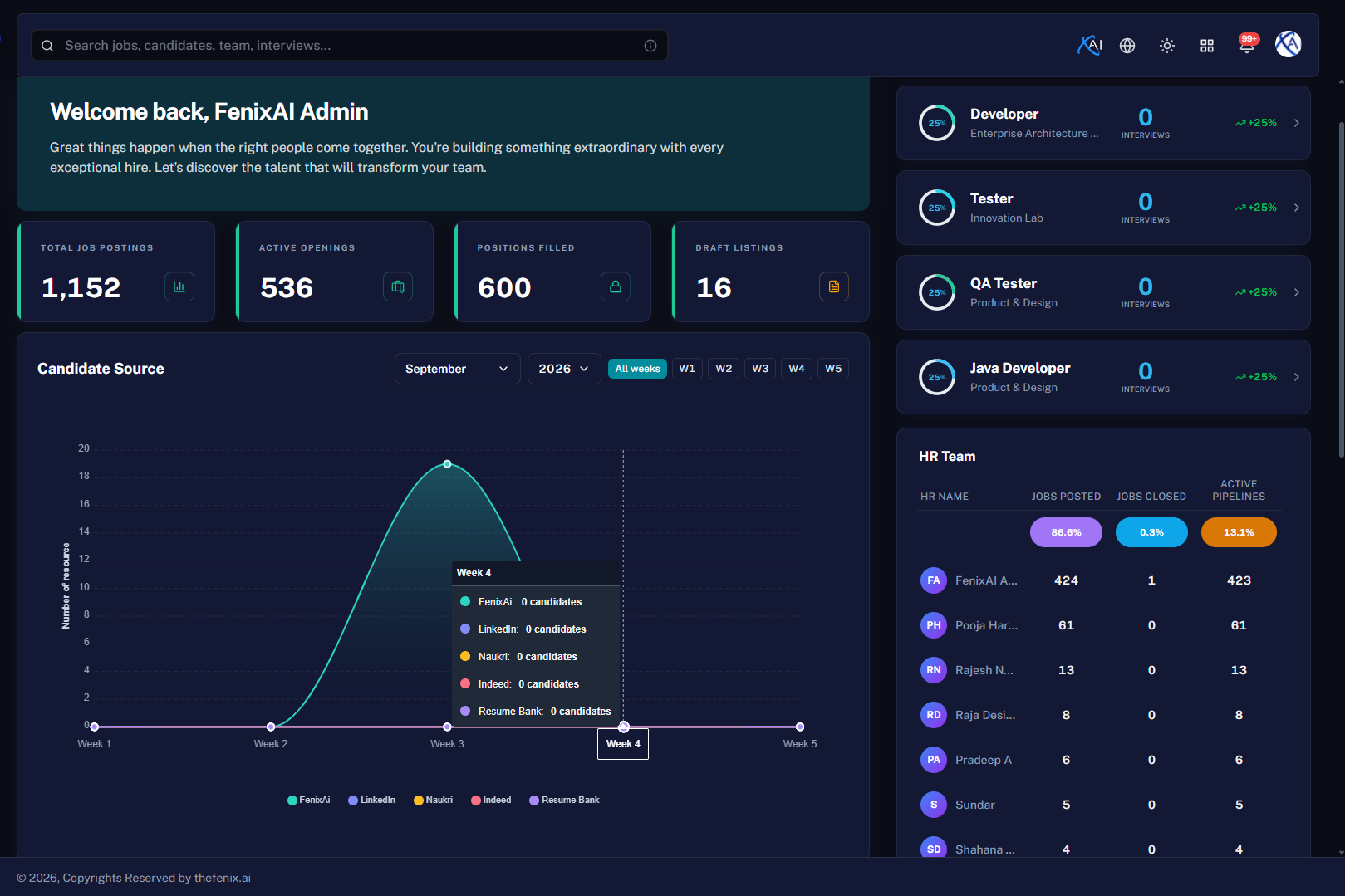Image resolution: width=1345 pixels, height=896 pixels.
Task: Click the Developer +25% trend indicator
Action: (1255, 123)
